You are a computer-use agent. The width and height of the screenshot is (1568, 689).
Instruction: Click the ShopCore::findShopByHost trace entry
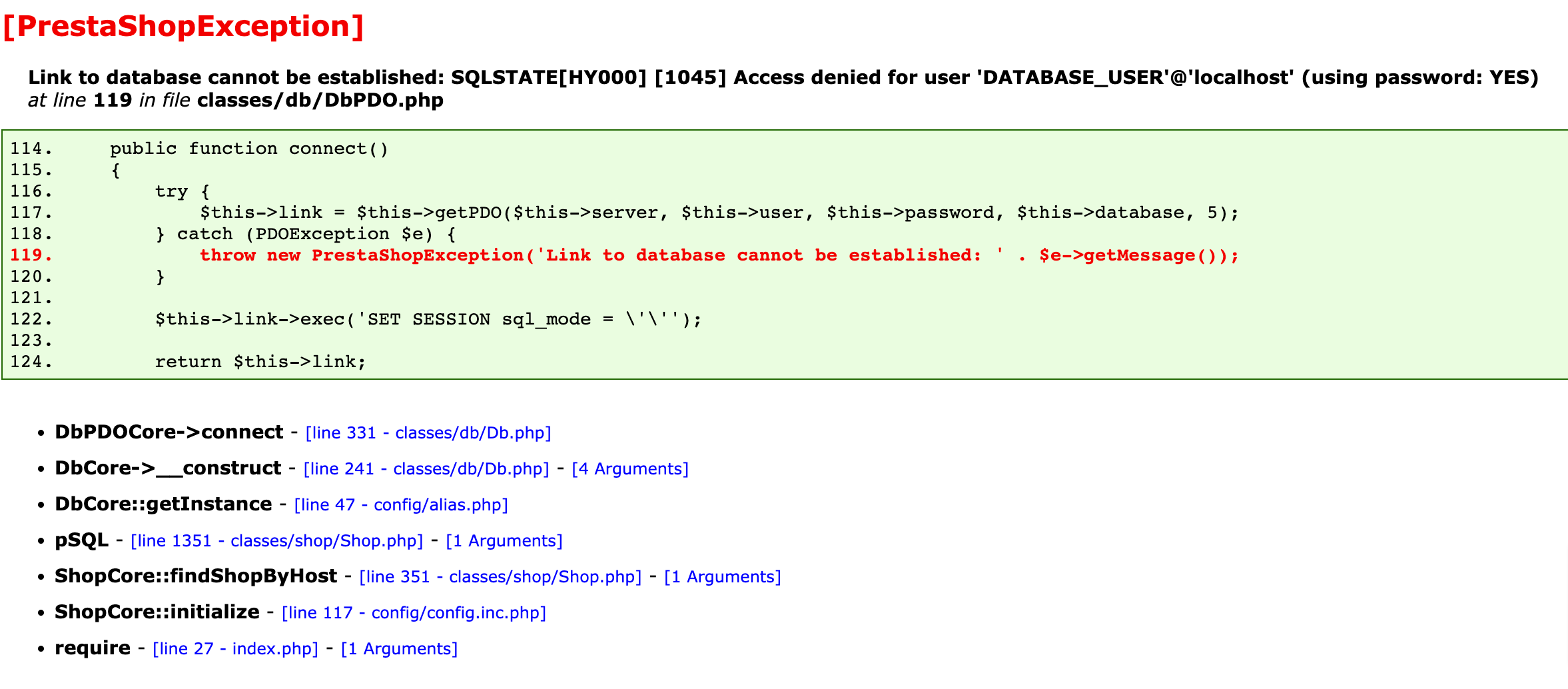point(196,576)
